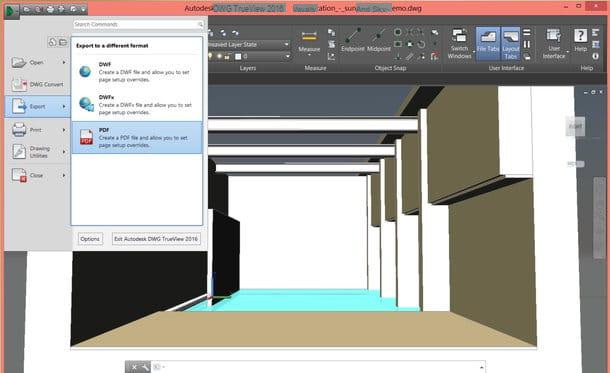Click the parallel lines snap icon
The width and height of the screenshot is (610, 373).
(x=410, y=57)
